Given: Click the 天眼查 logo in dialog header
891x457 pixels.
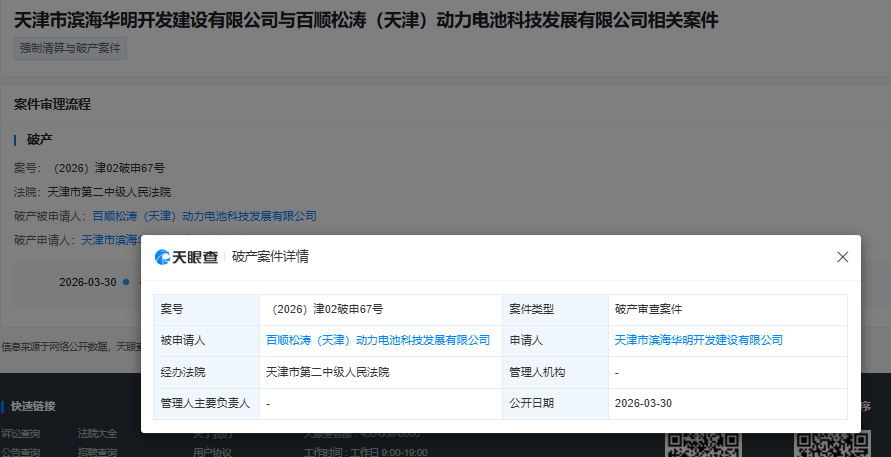Looking at the screenshot, I should [x=186, y=257].
